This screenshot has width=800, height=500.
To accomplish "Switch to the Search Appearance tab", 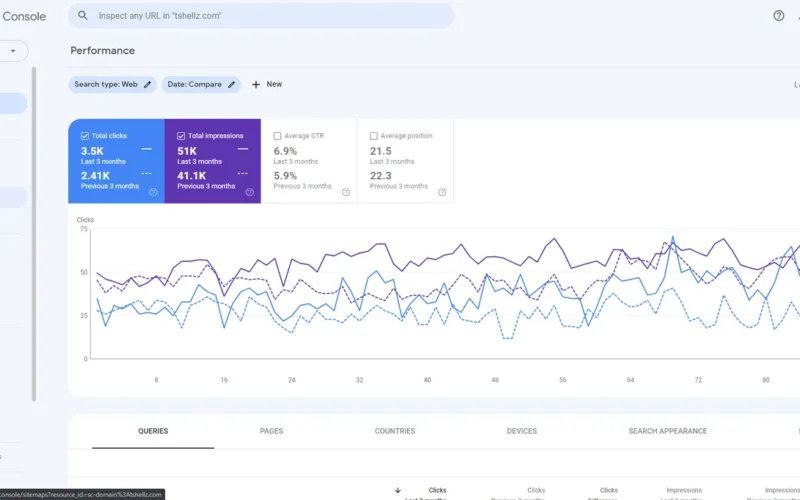I will click(x=668, y=431).
